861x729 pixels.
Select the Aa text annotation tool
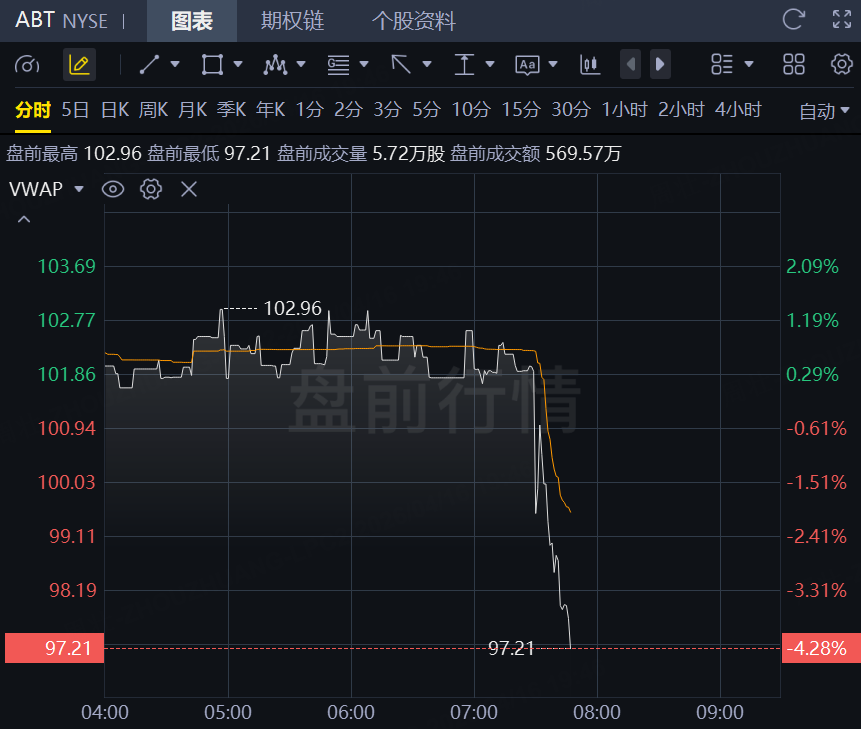click(527, 65)
